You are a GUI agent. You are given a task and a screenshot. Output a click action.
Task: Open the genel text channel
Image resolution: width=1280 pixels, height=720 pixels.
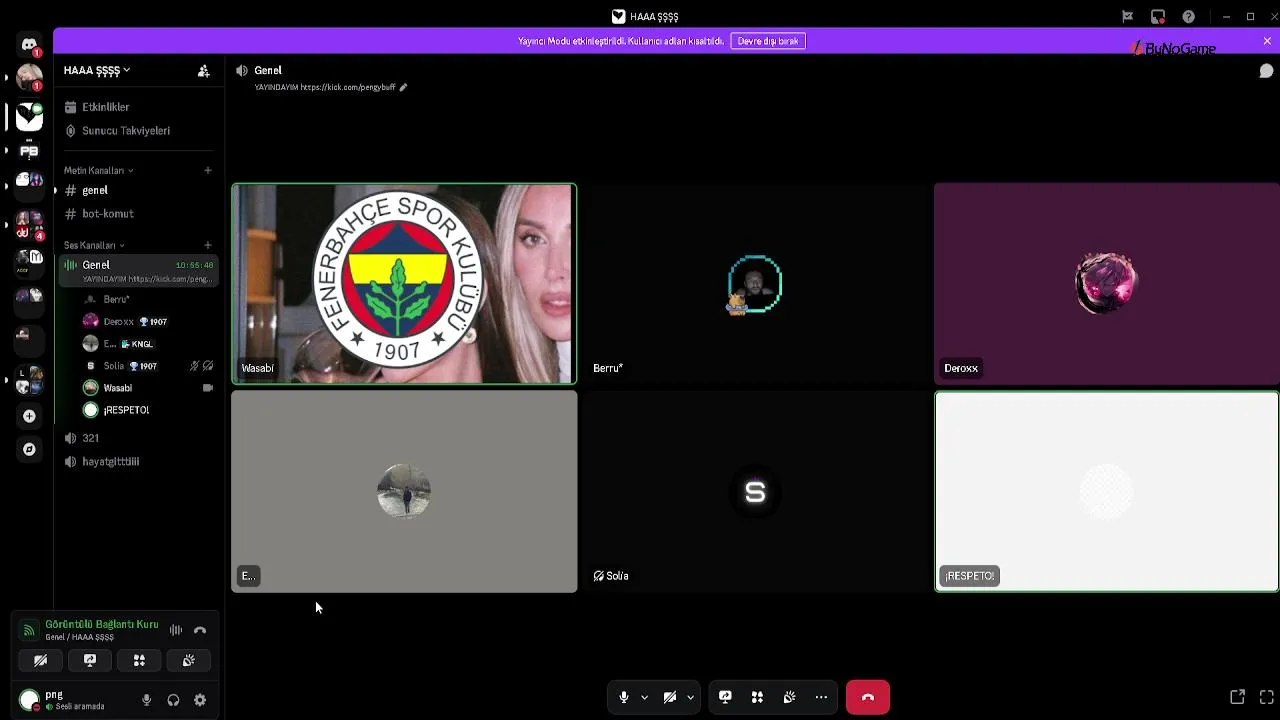pos(137,190)
